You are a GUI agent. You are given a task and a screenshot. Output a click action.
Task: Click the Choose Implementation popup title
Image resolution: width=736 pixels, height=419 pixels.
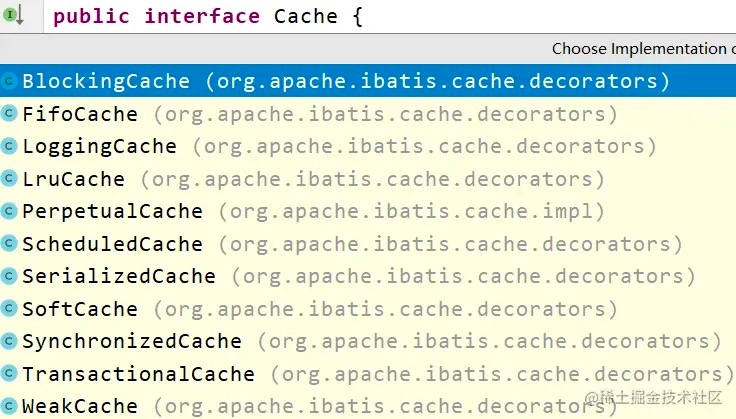coord(640,48)
